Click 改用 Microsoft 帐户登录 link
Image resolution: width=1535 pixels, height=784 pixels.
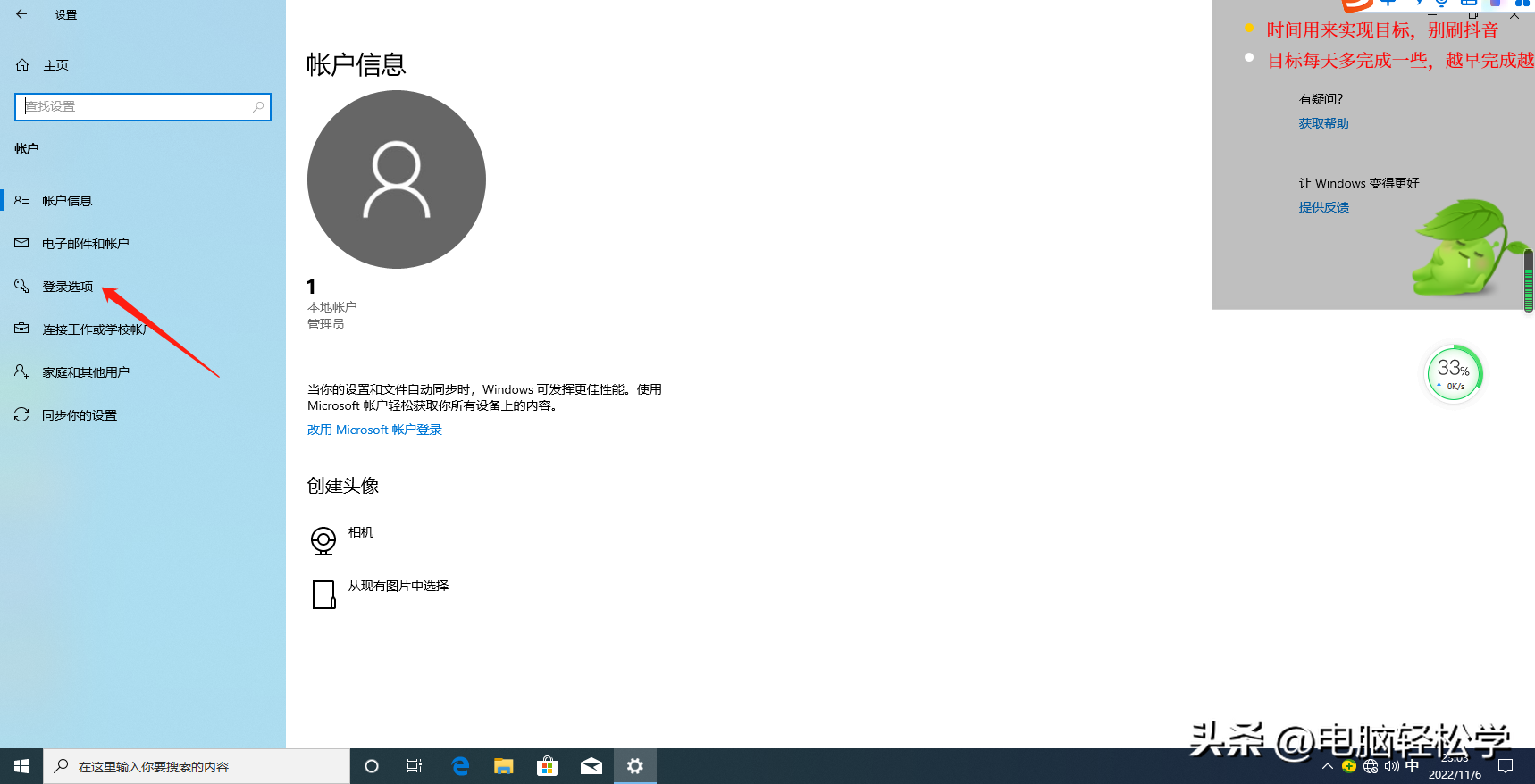pos(374,430)
